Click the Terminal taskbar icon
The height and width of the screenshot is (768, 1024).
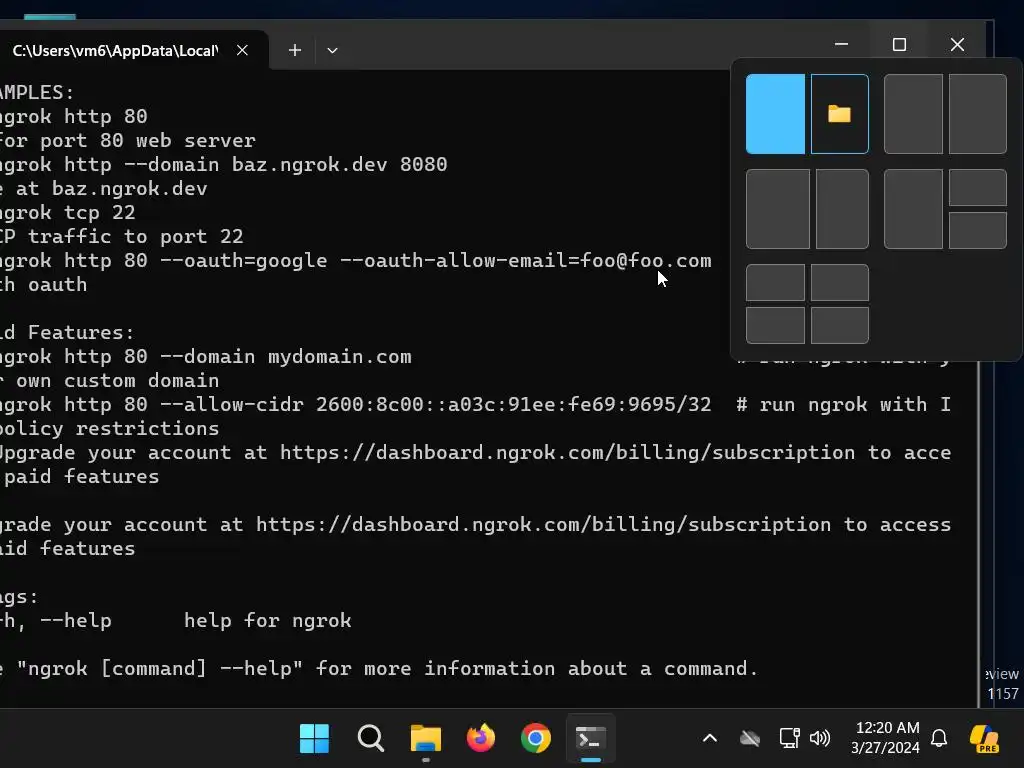point(591,739)
